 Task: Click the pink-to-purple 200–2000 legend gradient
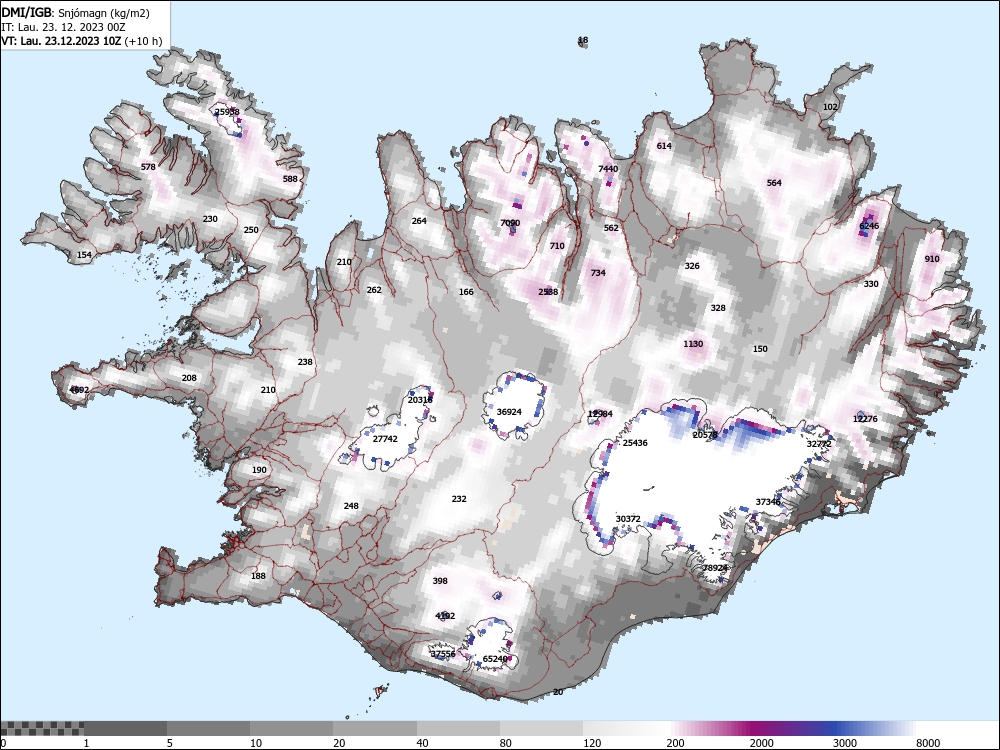coord(708,728)
